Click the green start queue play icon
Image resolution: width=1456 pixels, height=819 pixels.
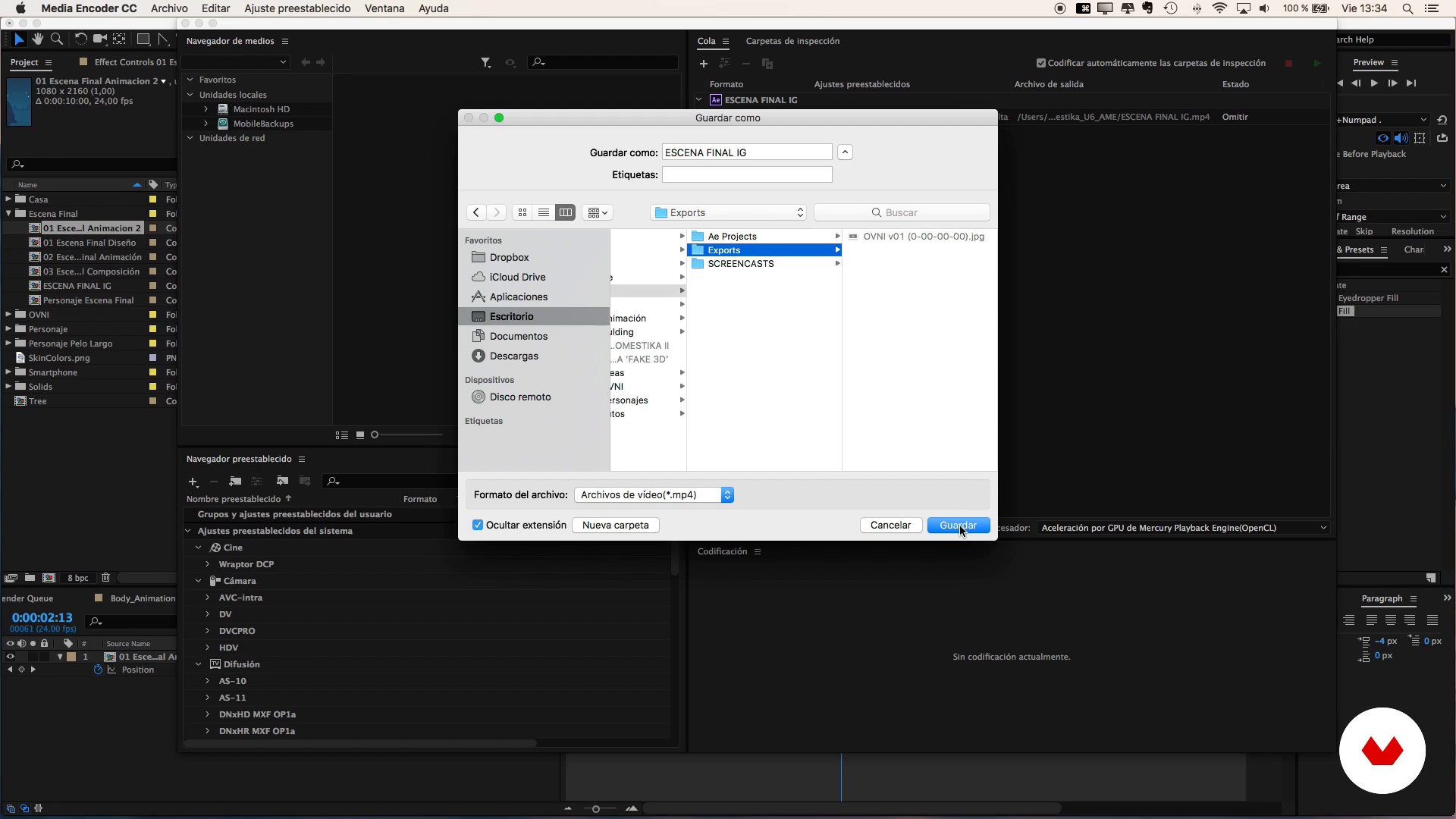(x=1317, y=63)
